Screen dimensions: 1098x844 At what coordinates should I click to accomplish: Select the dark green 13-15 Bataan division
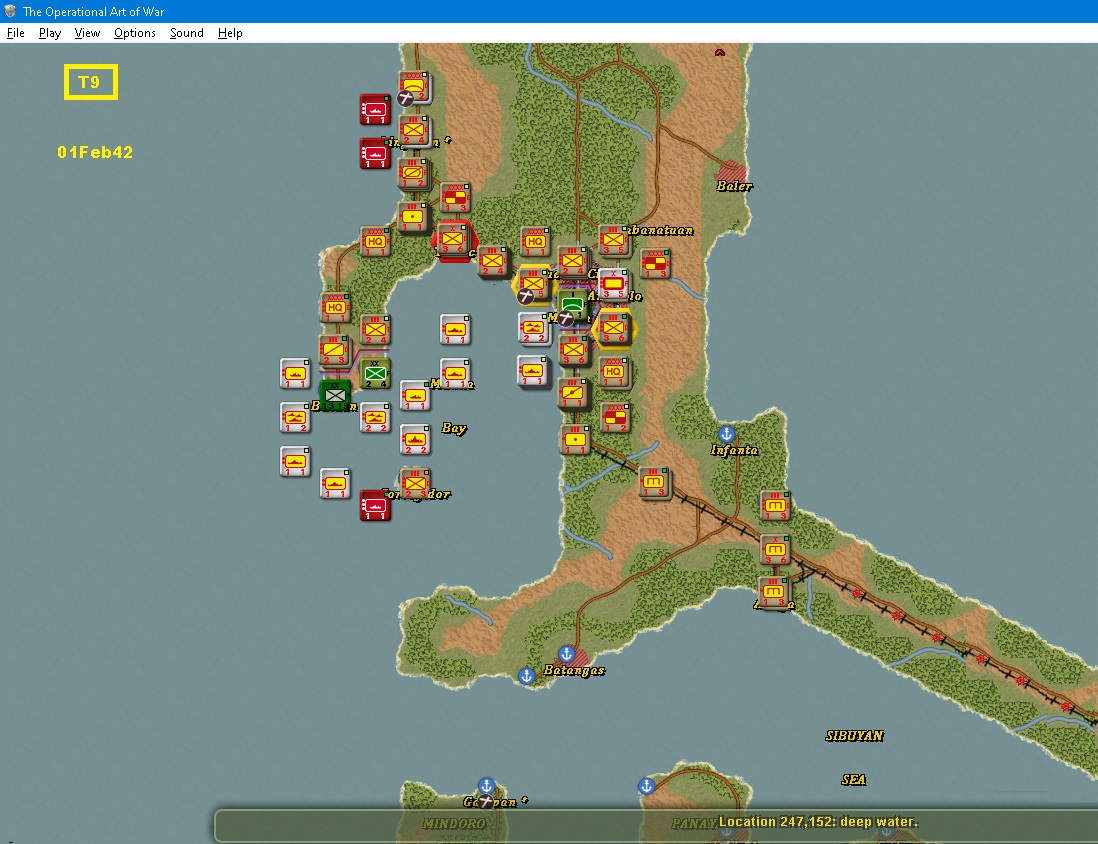(335, 396)
